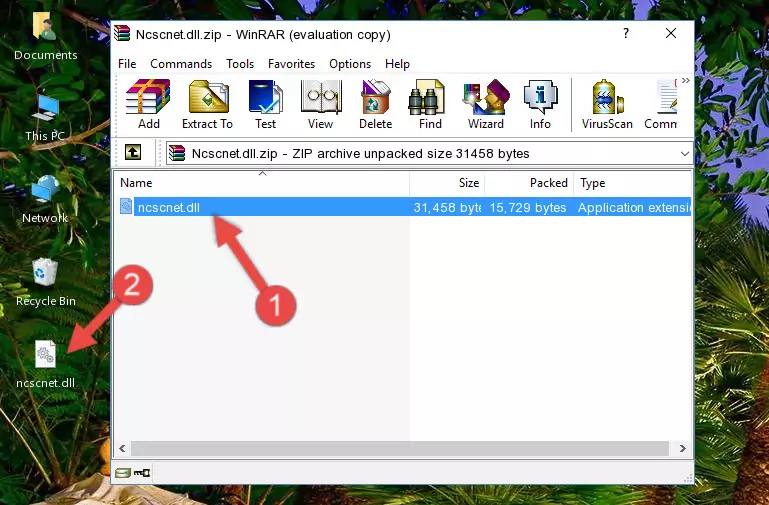Sort files by Type column
Screen dimensions: 769x505
click(633, 183)
